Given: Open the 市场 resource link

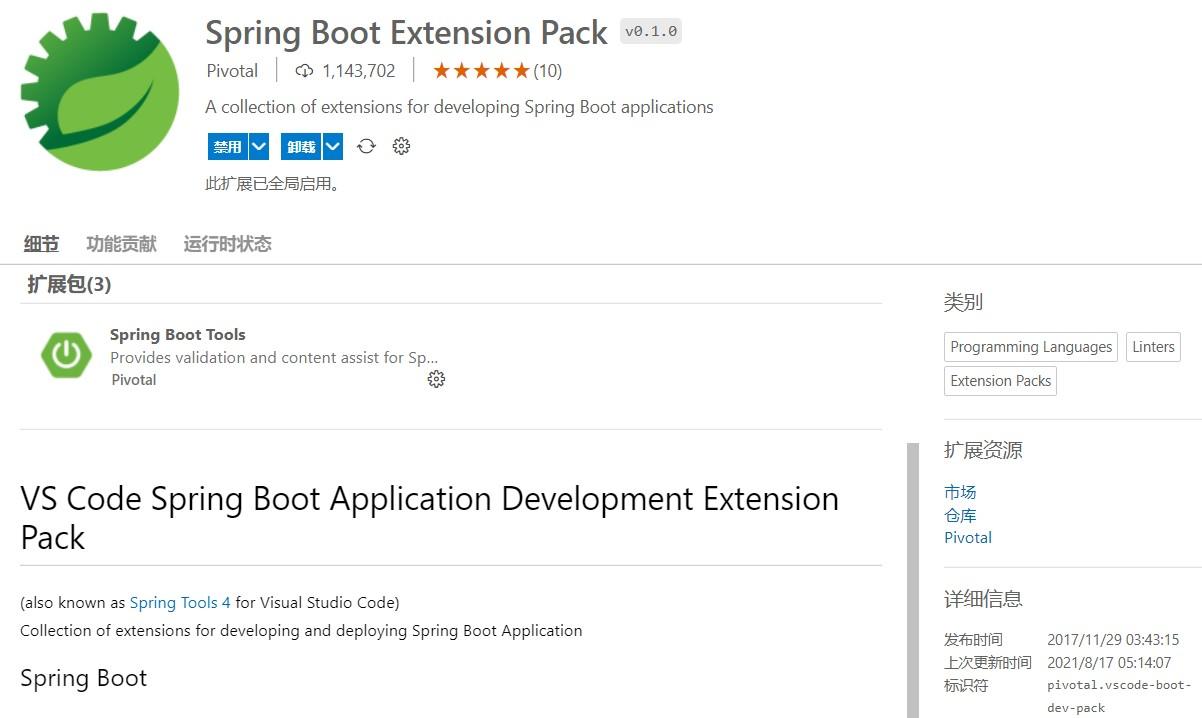Looking at the screenshot, I should click(960, 492).
